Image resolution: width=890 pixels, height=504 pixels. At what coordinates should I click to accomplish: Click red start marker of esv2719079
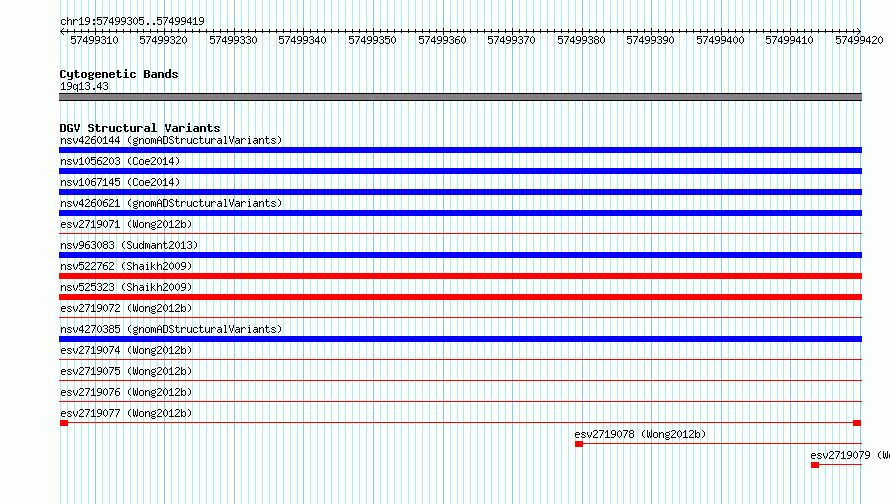[x=815, y=465]
